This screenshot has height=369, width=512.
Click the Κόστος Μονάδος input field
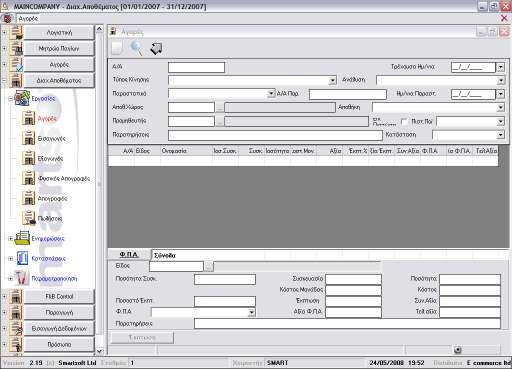pos(353,290)
